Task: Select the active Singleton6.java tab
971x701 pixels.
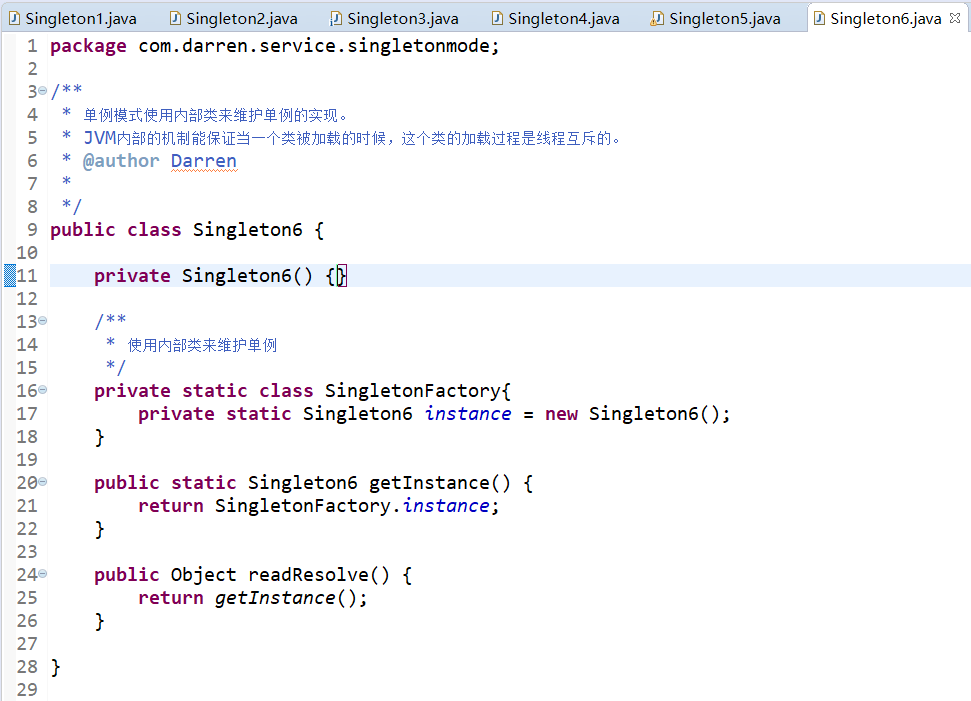Action: click(x=886, y=19)
